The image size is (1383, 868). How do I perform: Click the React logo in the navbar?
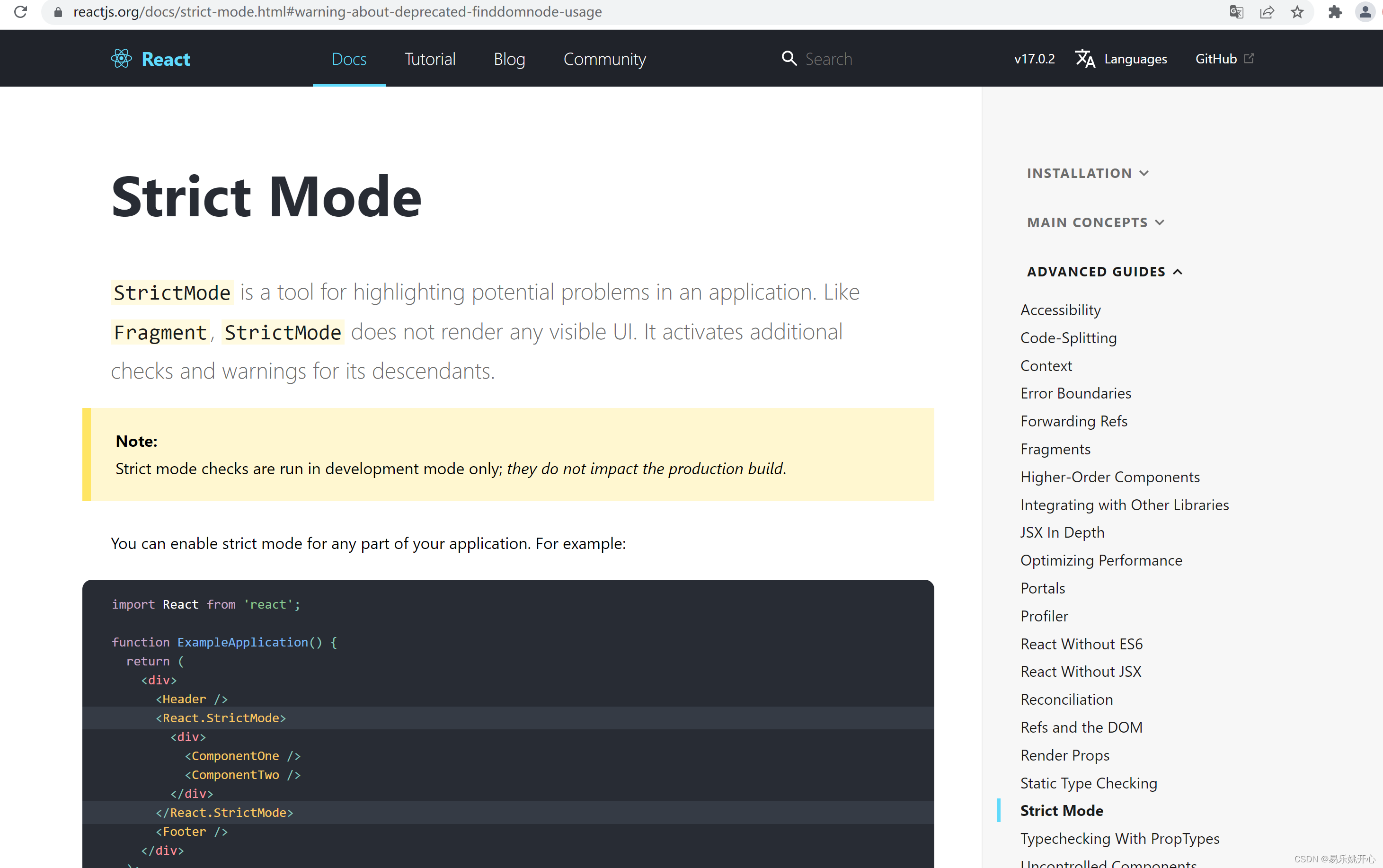(x=121, y=58)
